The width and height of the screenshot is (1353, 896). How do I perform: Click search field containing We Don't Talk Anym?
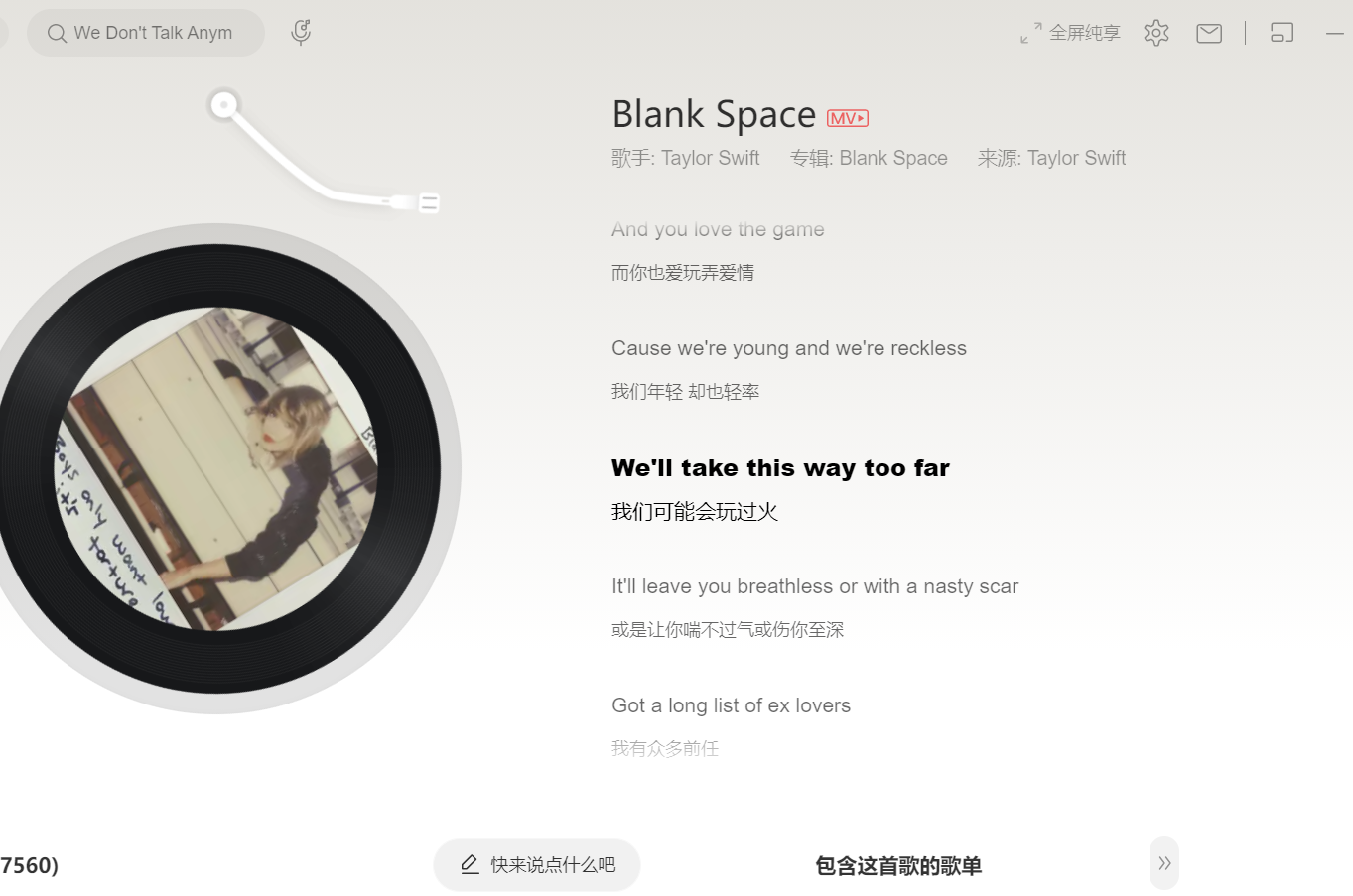pyautogui.click(x=146, y=33)
